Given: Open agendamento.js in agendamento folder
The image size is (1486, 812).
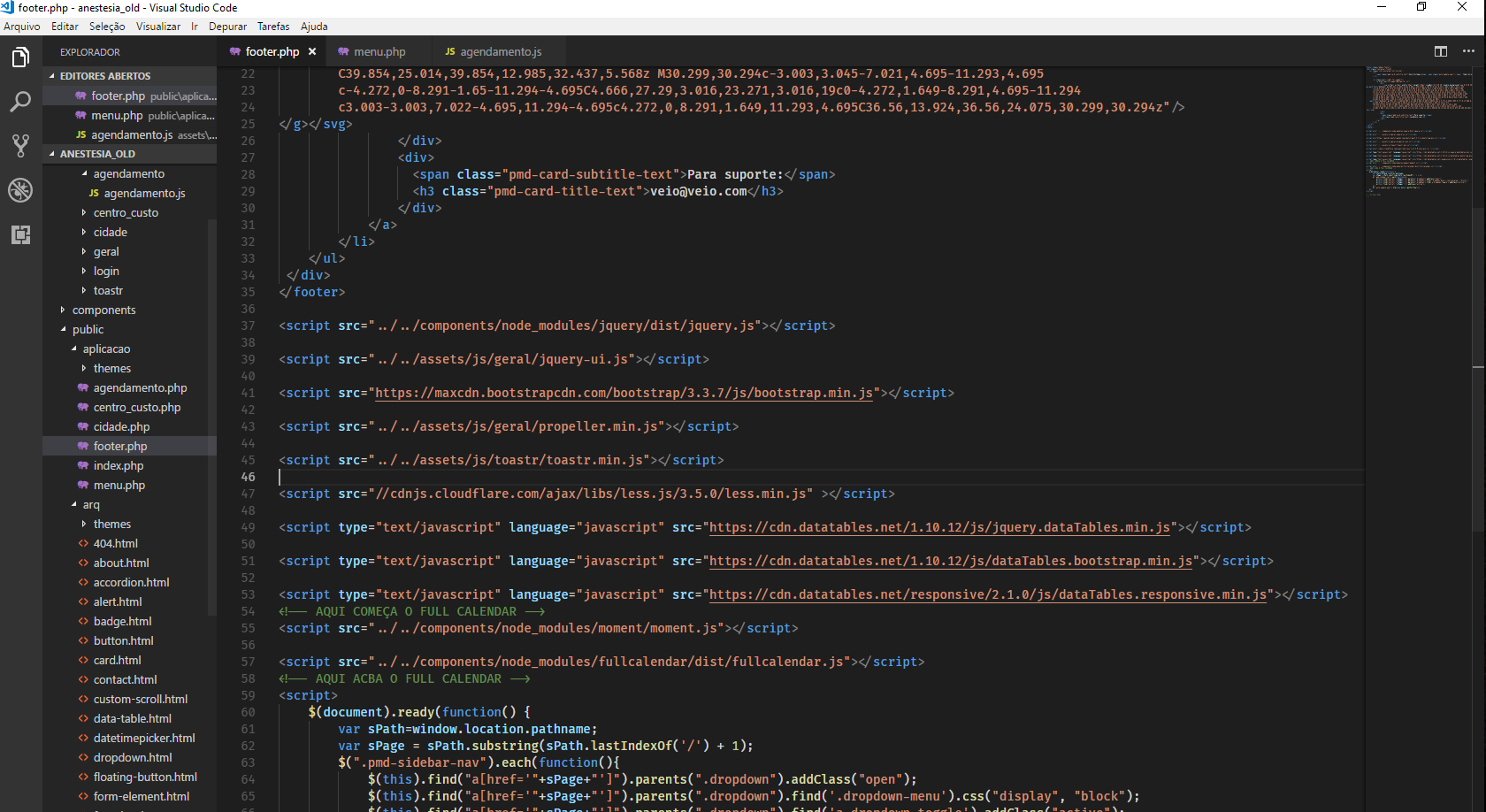Looking at the screenshot, I should 129,194.
